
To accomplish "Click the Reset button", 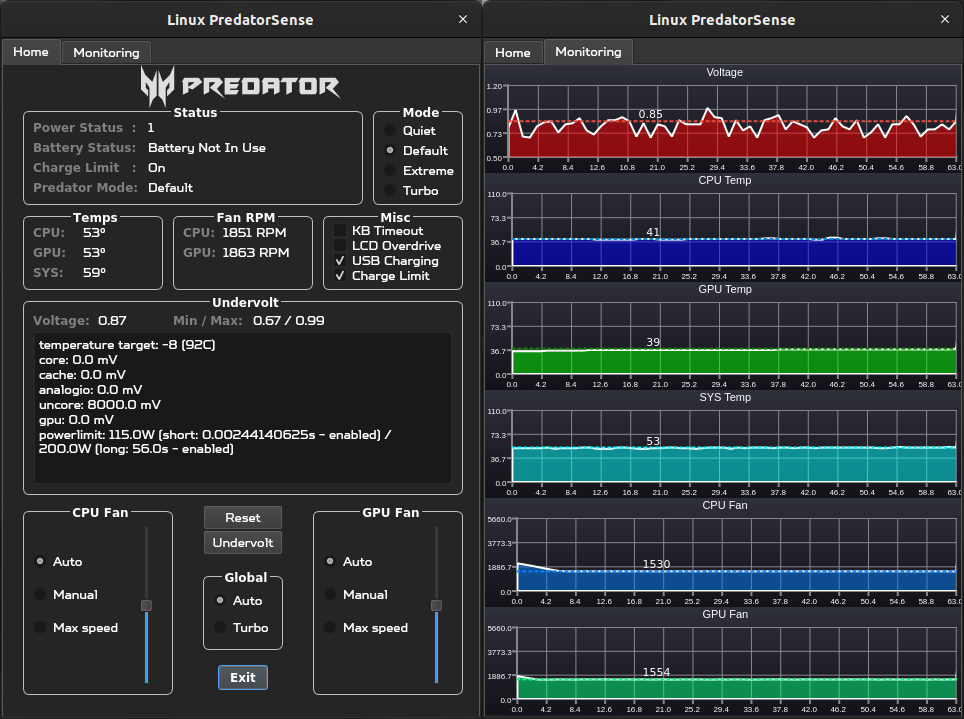I will click(243, 518).
